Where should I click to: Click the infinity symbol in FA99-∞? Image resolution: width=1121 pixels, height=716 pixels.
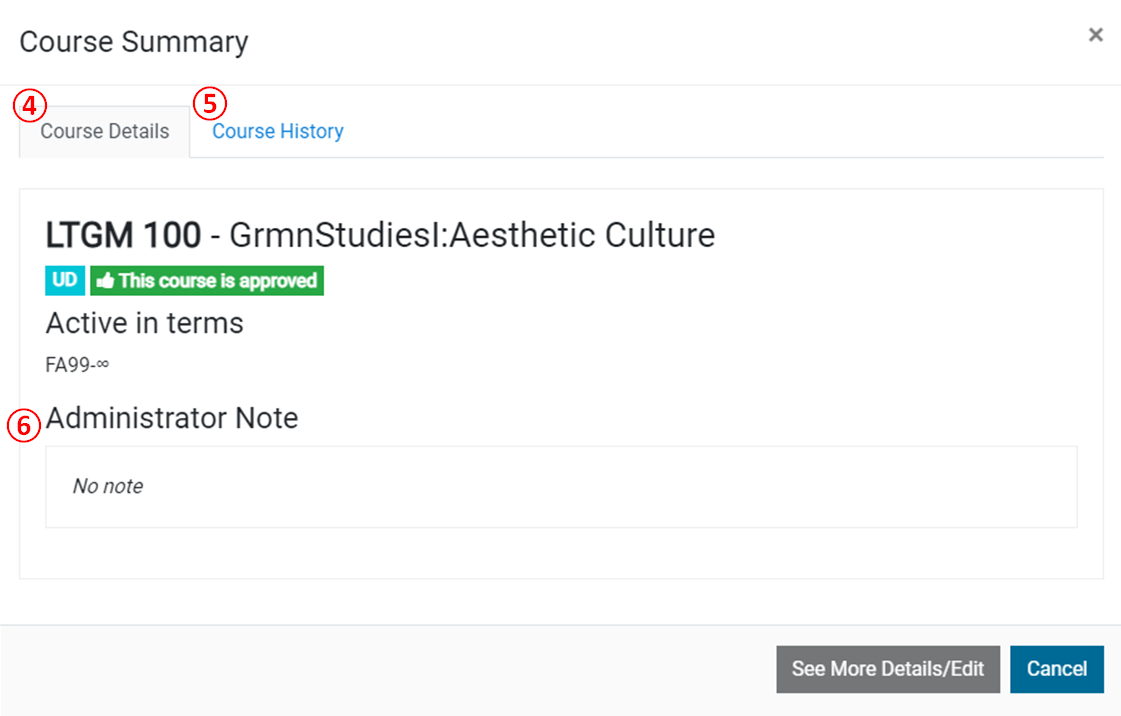coord(104,363)
